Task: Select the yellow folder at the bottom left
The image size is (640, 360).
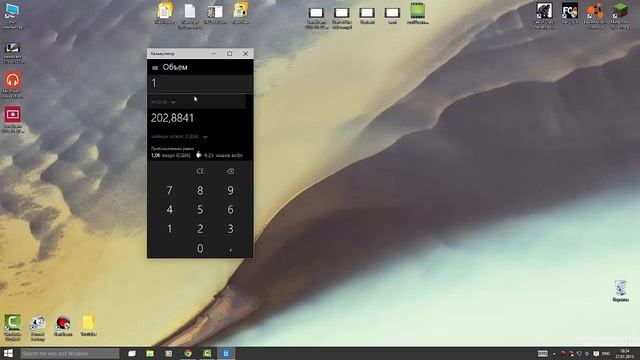Action: (89, 326)
